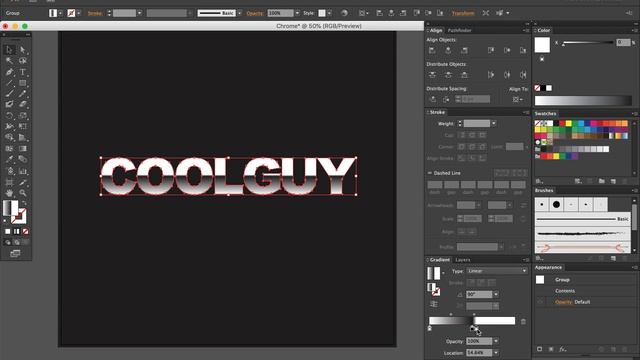Viewport: 640px width, 360px height.
Task: Select the Align tab
Action: (x=436, y=30)
